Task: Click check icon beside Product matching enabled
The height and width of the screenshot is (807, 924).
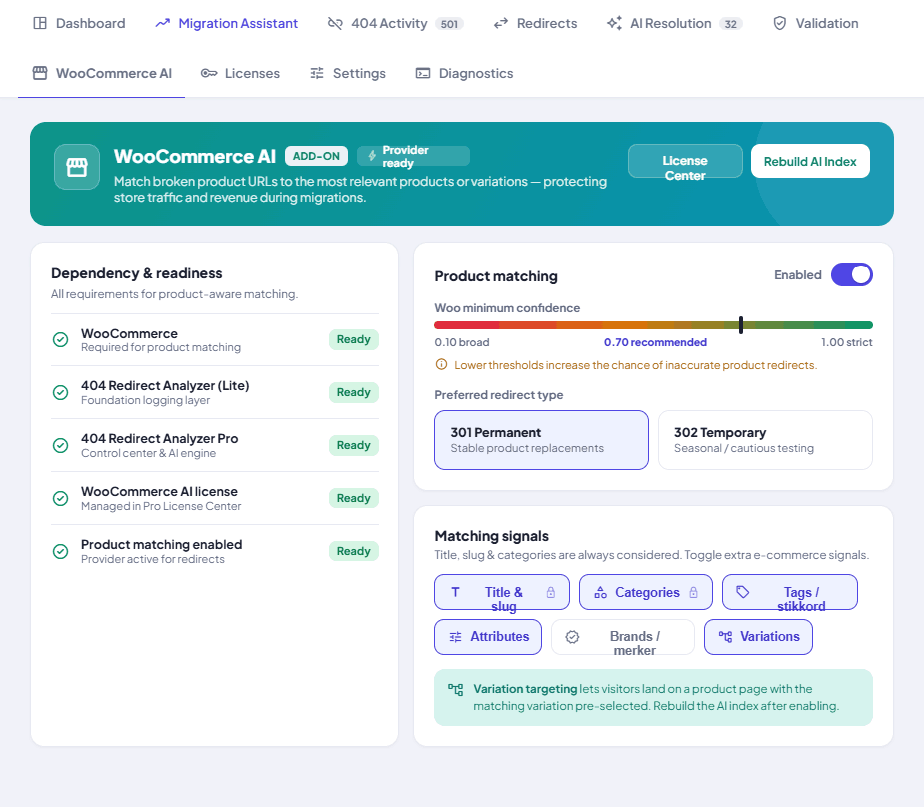Action: 61,552
